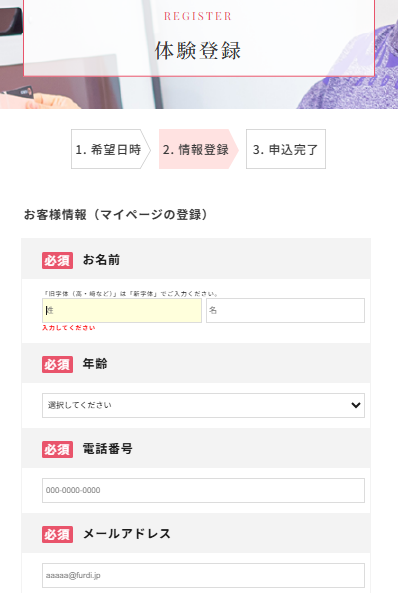Click the 電話番号 field label
This screenshot has height=593, width=398.
click(108, 449)
